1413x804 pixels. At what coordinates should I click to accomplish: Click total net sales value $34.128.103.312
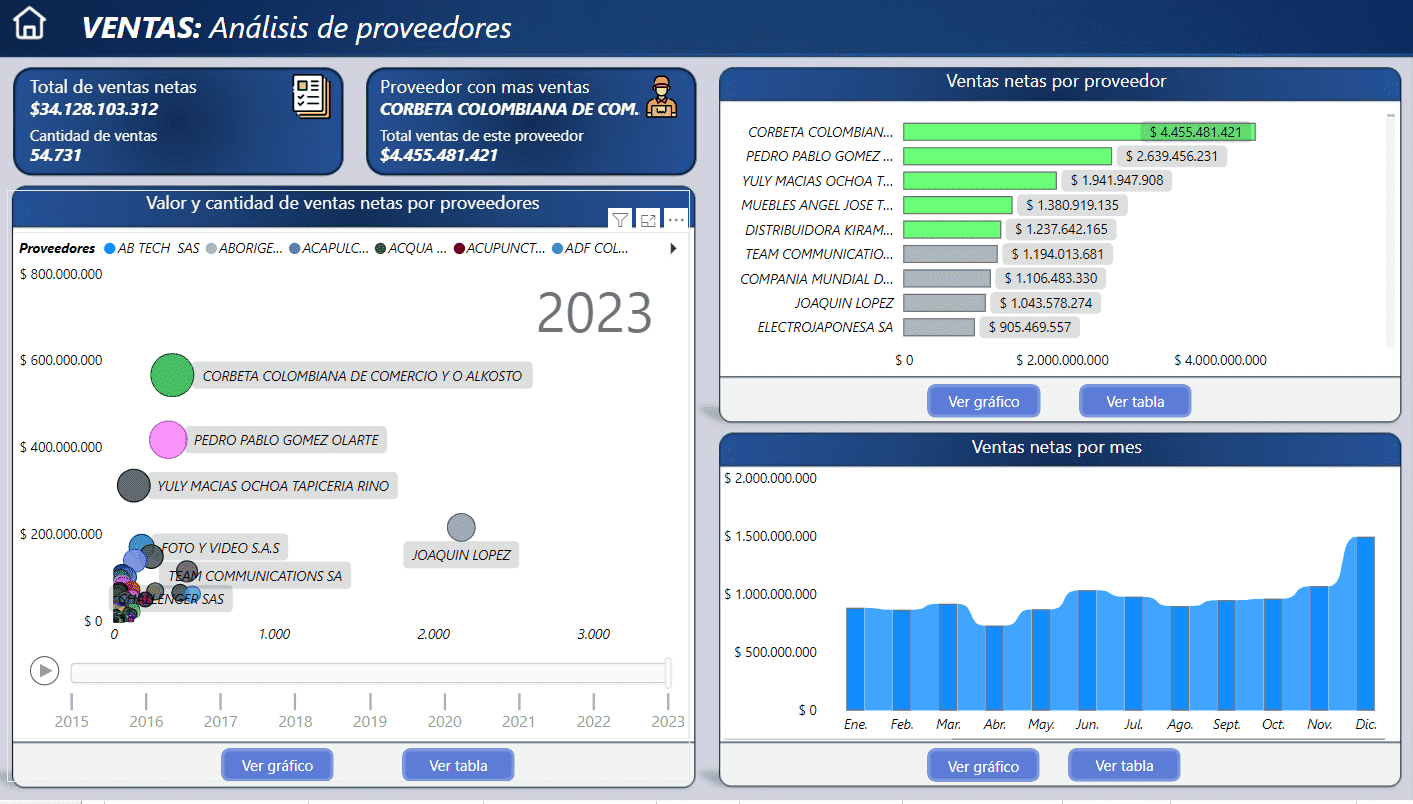(94, 109)
